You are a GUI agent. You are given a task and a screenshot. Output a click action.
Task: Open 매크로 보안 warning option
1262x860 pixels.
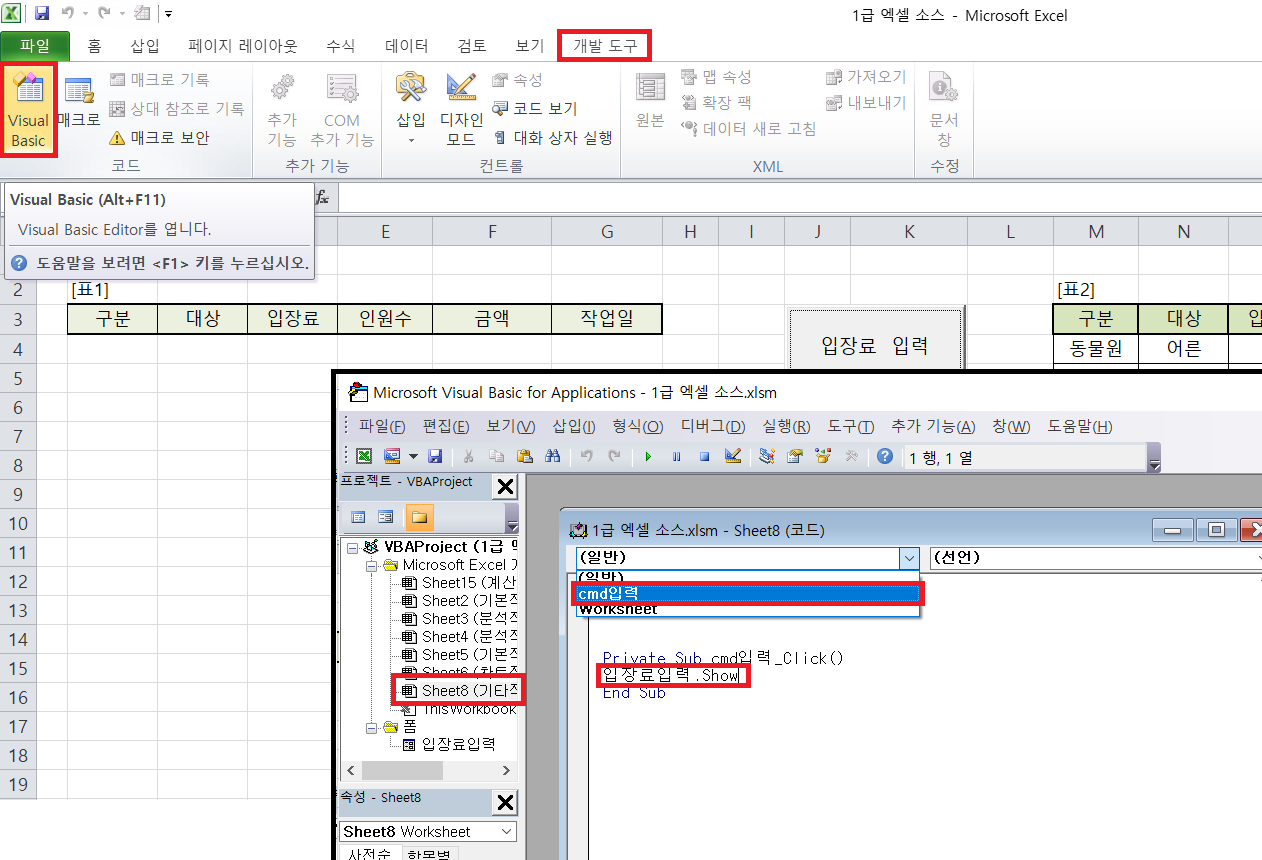click(159, 138)
